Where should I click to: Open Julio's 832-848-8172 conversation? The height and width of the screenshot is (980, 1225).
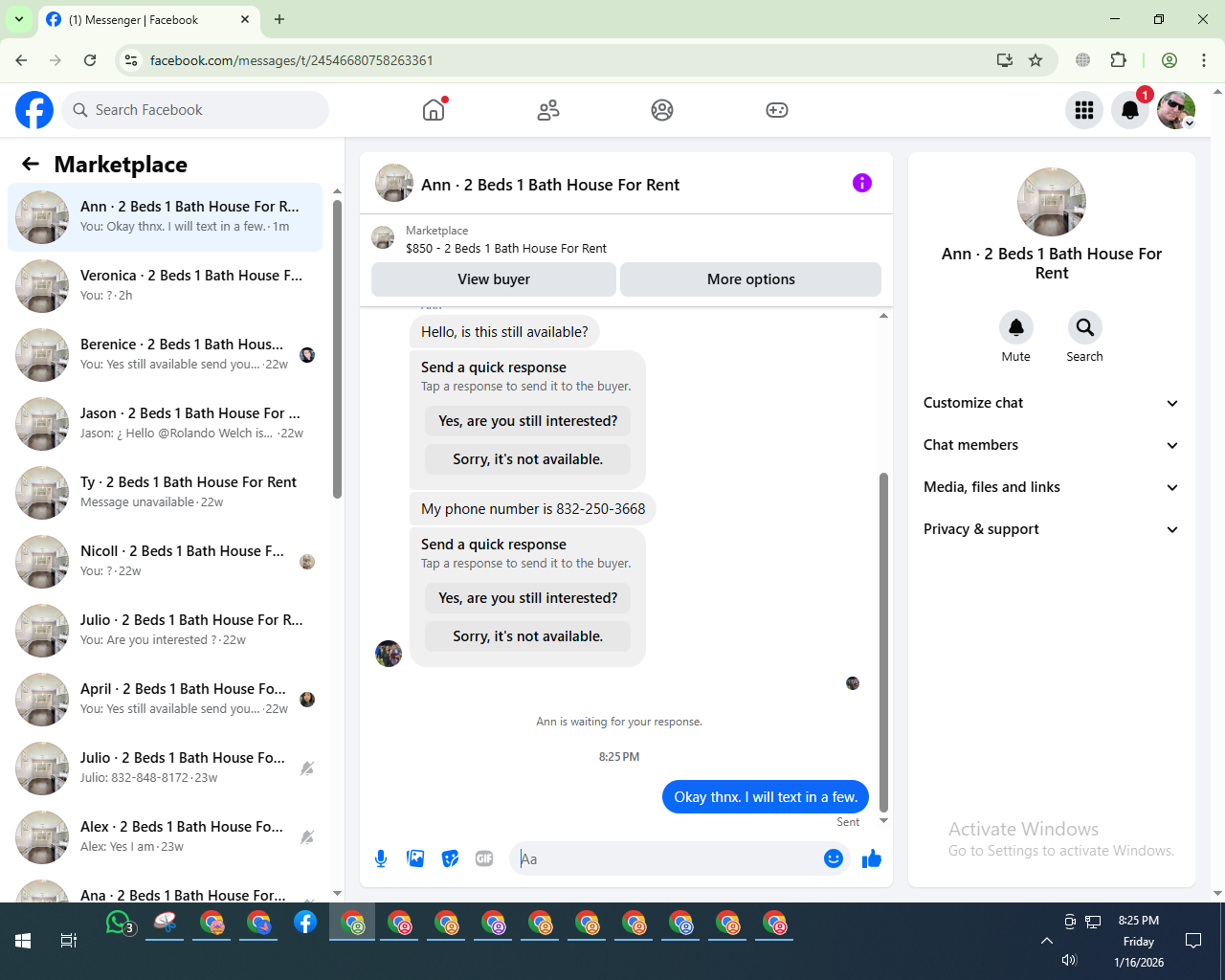click(166, 768)
